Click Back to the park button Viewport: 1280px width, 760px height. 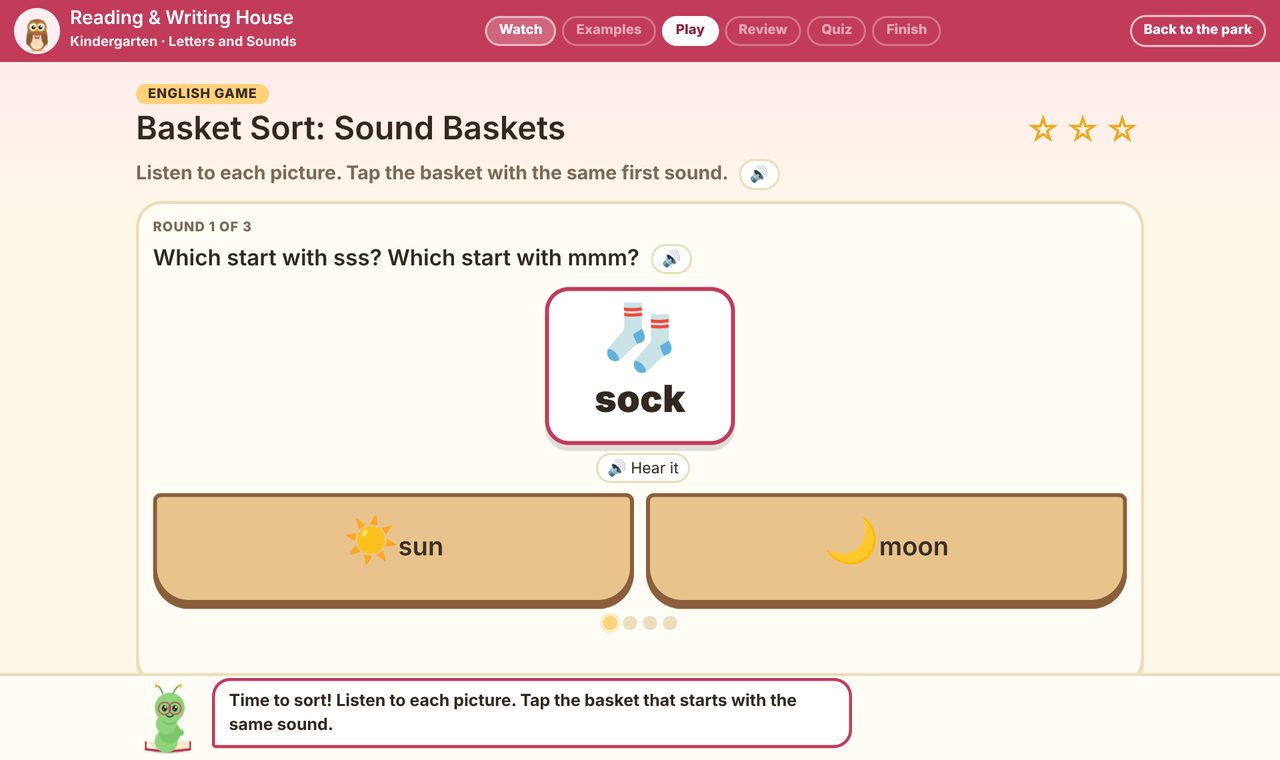1198,30
